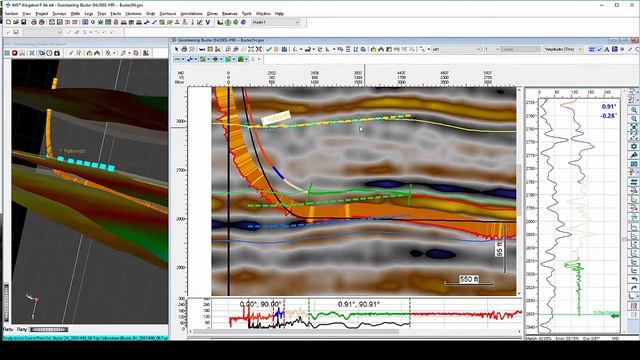Click the last icon in 3D view toolbar
640x360 pixels.
pos(146,53)
